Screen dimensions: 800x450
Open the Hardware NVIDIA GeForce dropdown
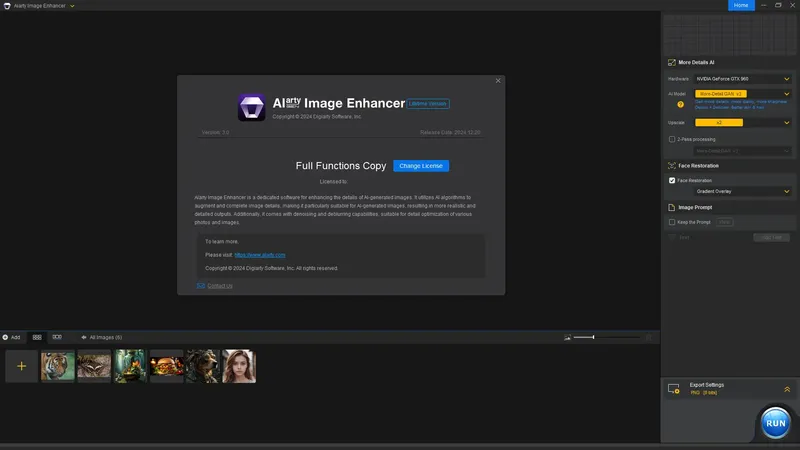[x=742, y=79]
